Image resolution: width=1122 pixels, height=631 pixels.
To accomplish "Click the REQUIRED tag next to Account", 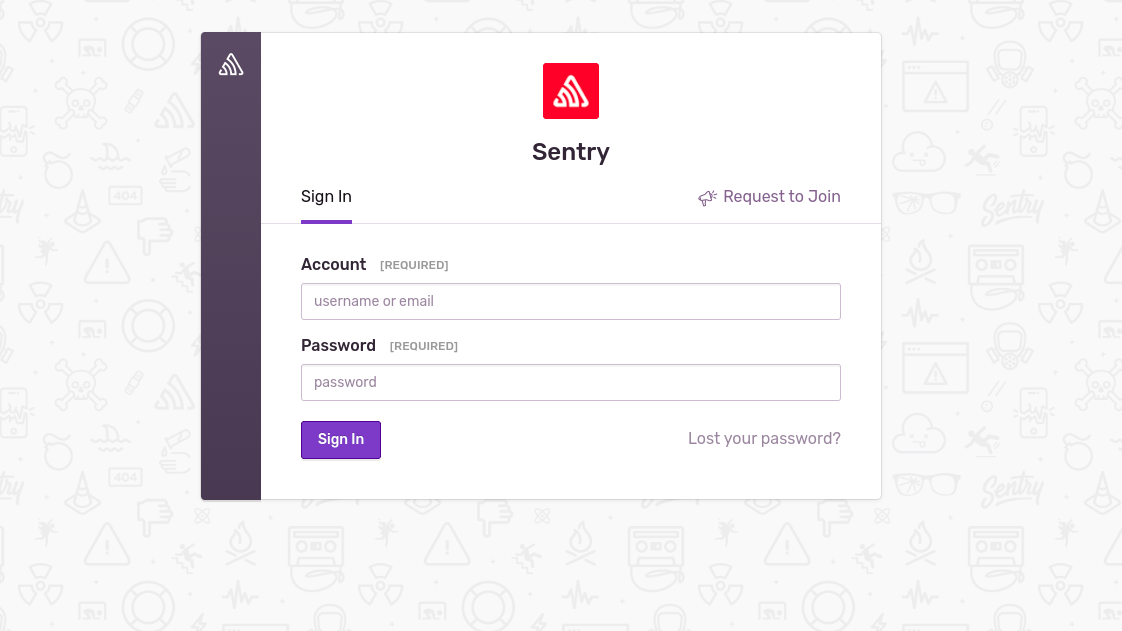I will click(x=414, y=265).
